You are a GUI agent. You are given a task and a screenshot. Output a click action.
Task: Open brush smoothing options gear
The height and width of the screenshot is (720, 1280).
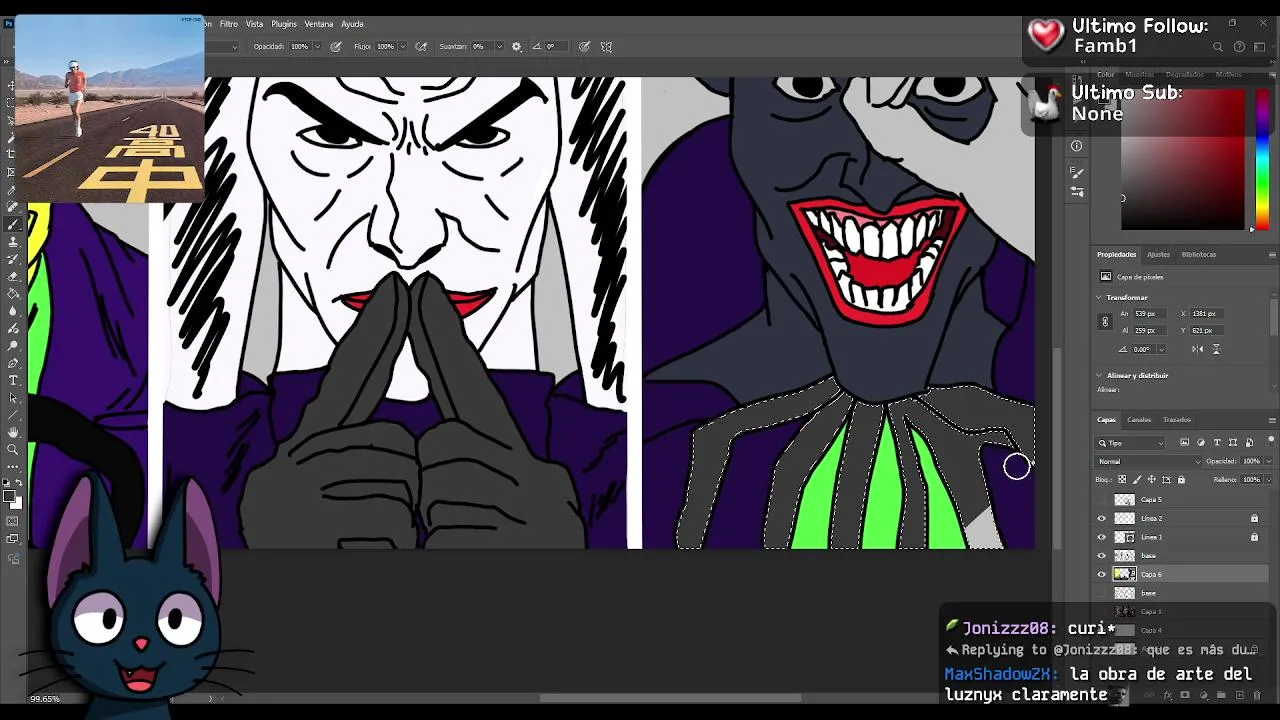[516, 46]
